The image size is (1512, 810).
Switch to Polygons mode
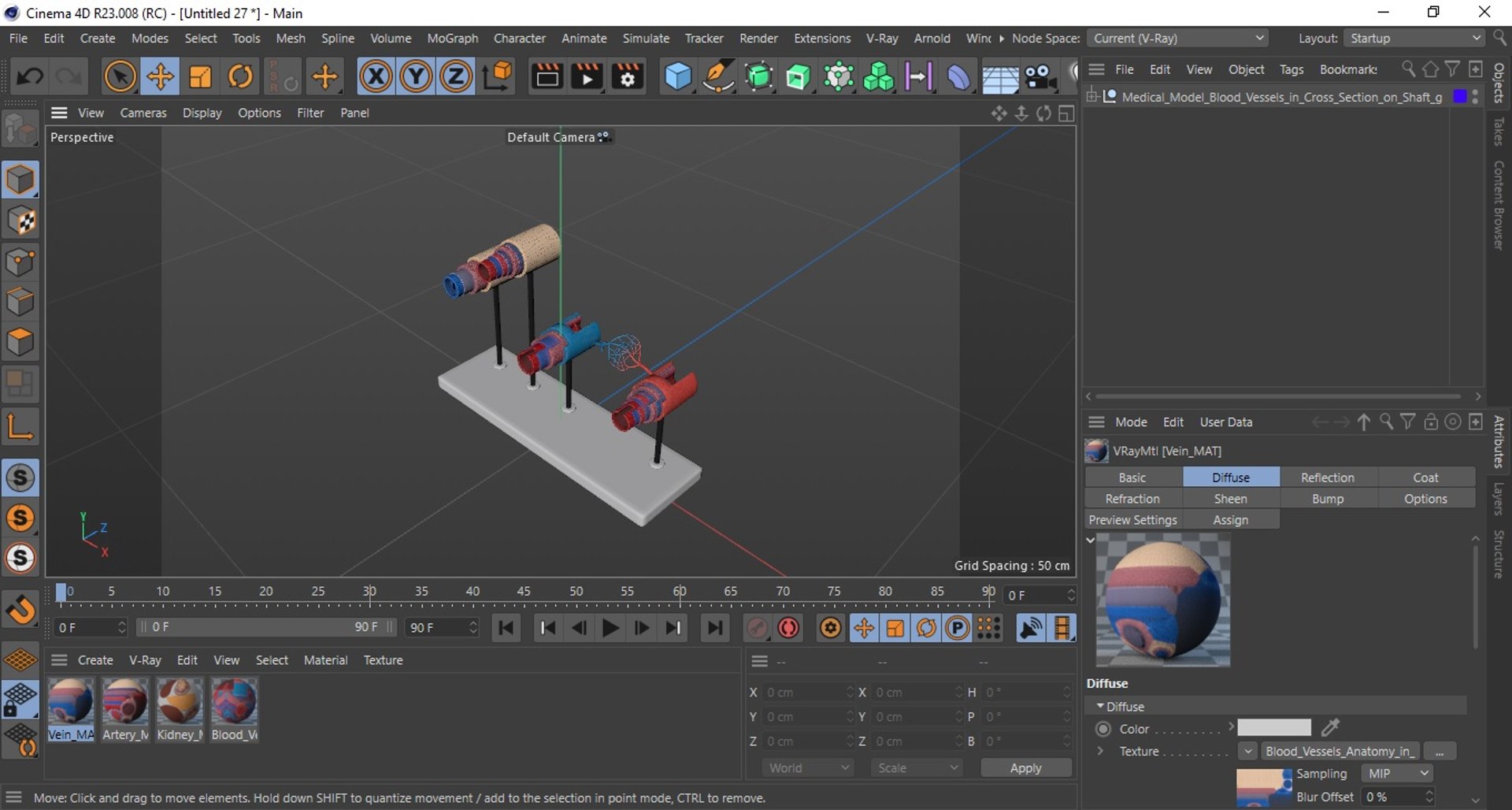coord(20,342)
